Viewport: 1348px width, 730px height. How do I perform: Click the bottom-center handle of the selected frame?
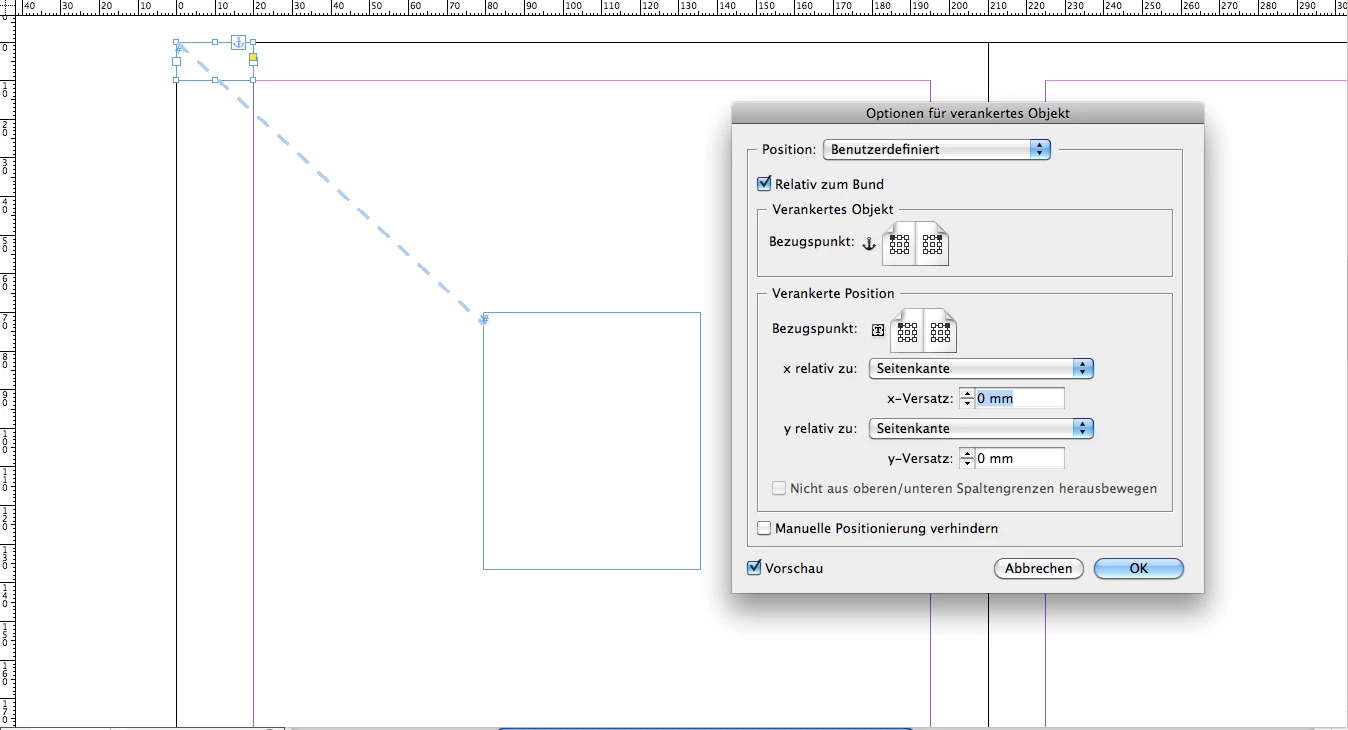[215, 79]
